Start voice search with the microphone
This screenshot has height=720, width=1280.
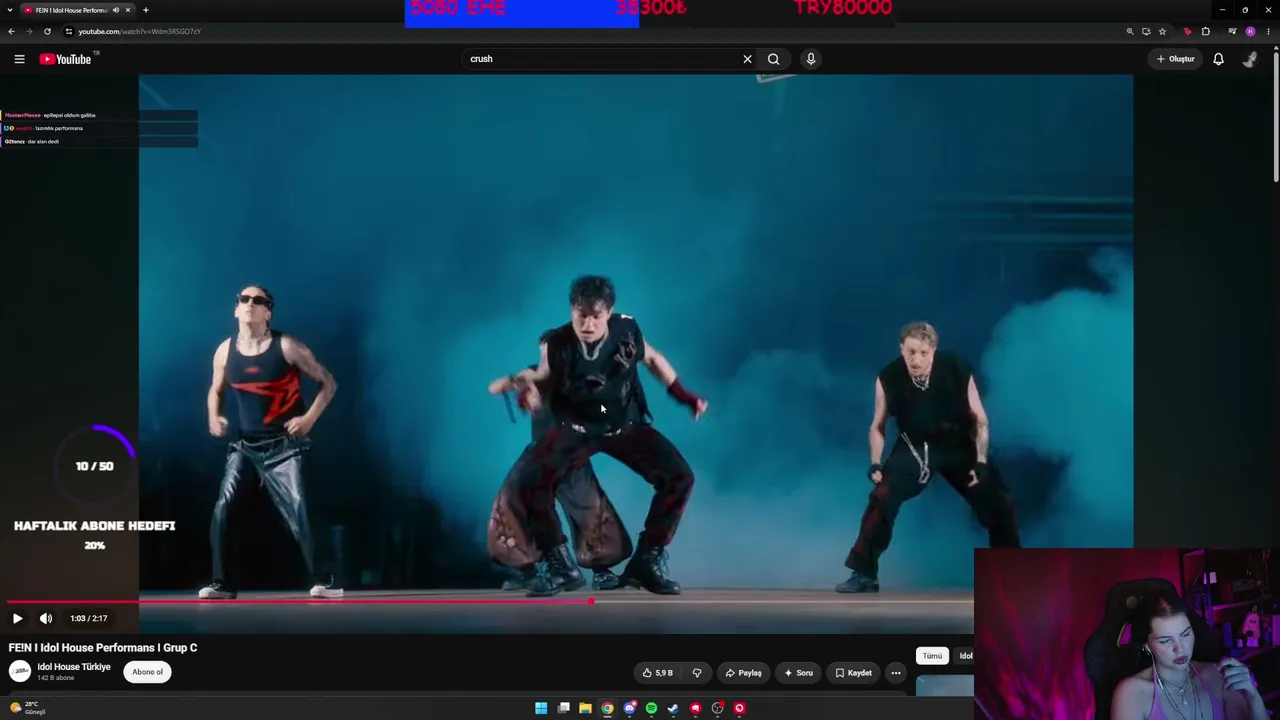coord(811,59)
